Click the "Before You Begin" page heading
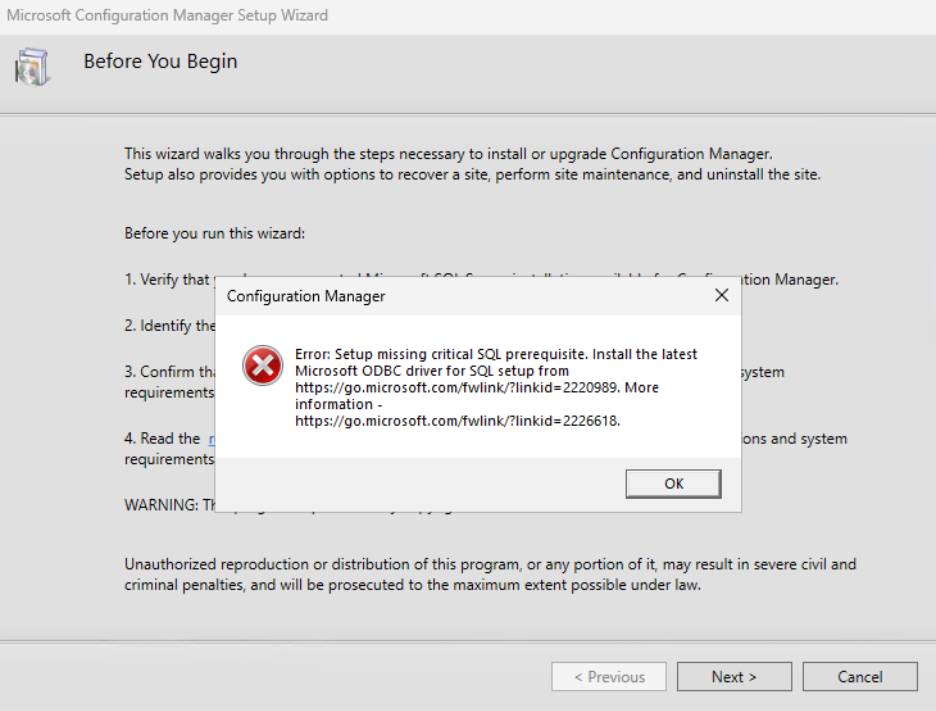Screen dimensions: 936x711 [x=160, y=62]
